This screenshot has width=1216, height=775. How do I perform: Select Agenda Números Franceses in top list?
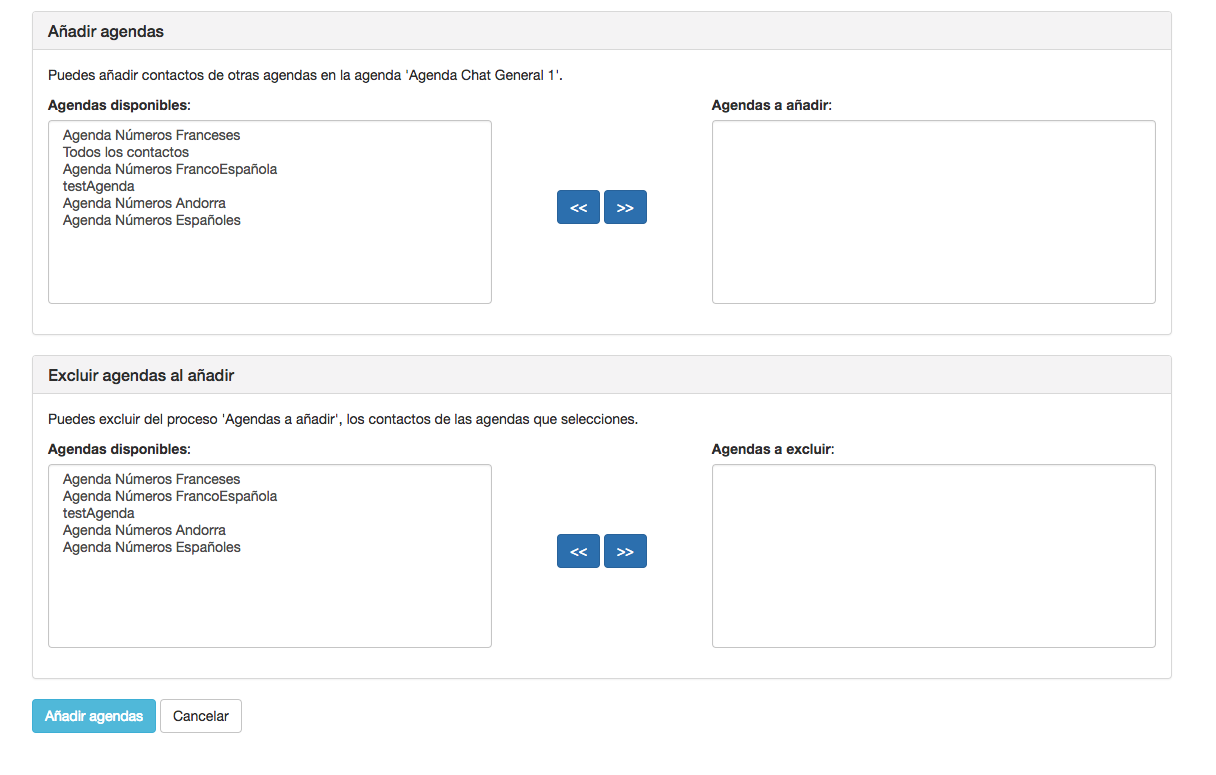[151, 135]
